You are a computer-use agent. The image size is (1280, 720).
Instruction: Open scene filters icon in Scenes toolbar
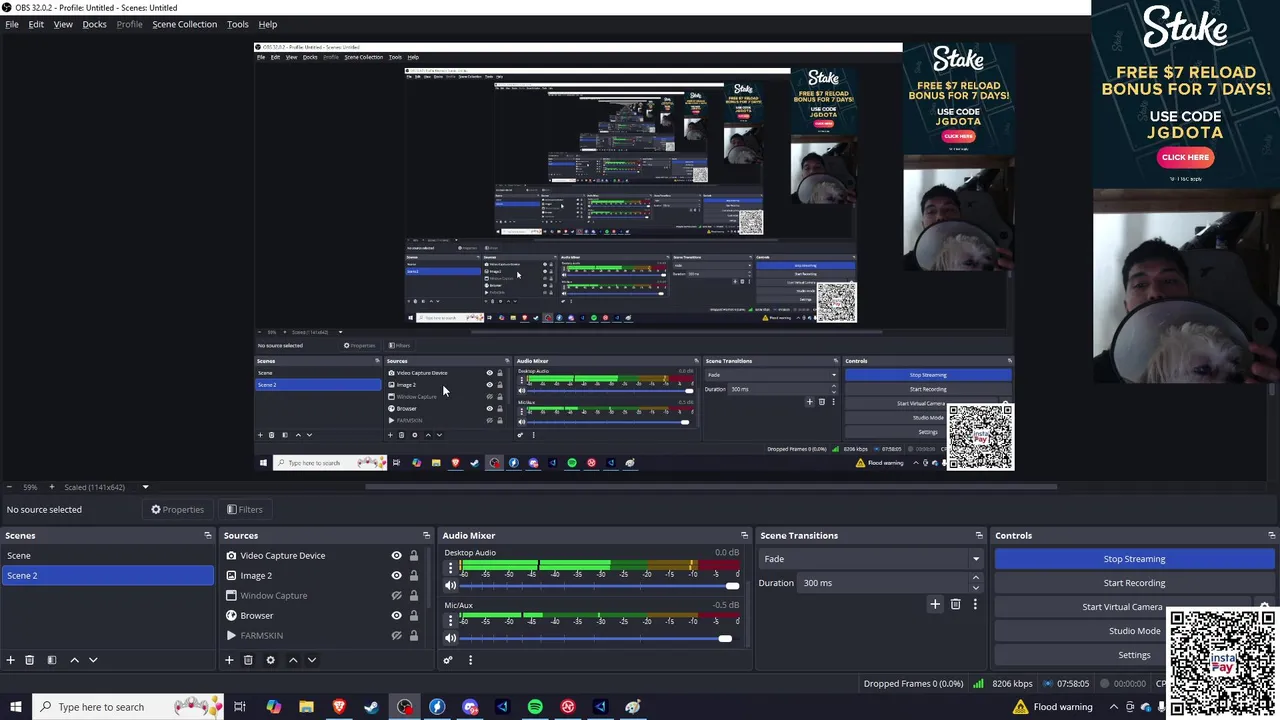(52, 660)
